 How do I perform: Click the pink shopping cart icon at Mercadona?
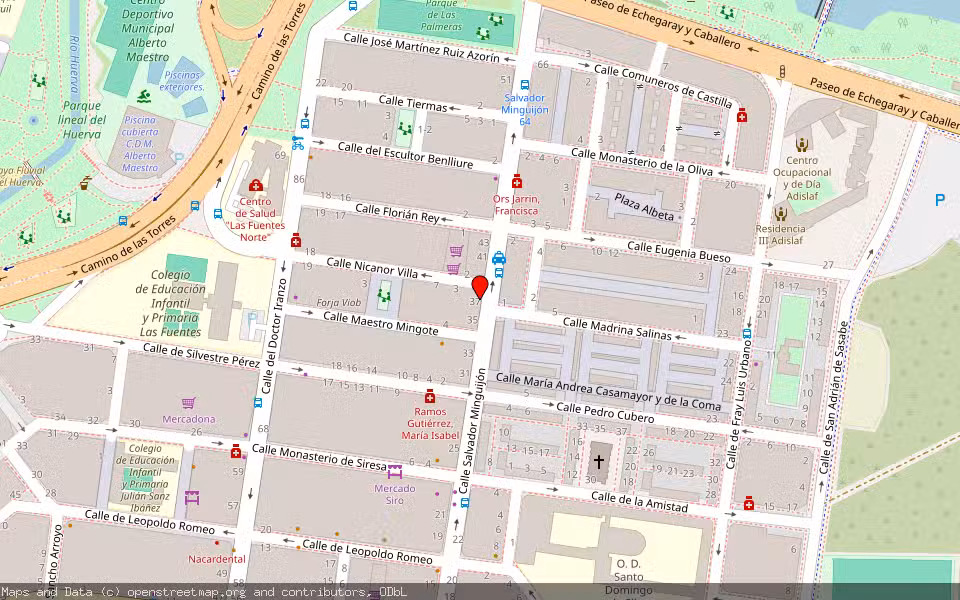pos(188,403)
